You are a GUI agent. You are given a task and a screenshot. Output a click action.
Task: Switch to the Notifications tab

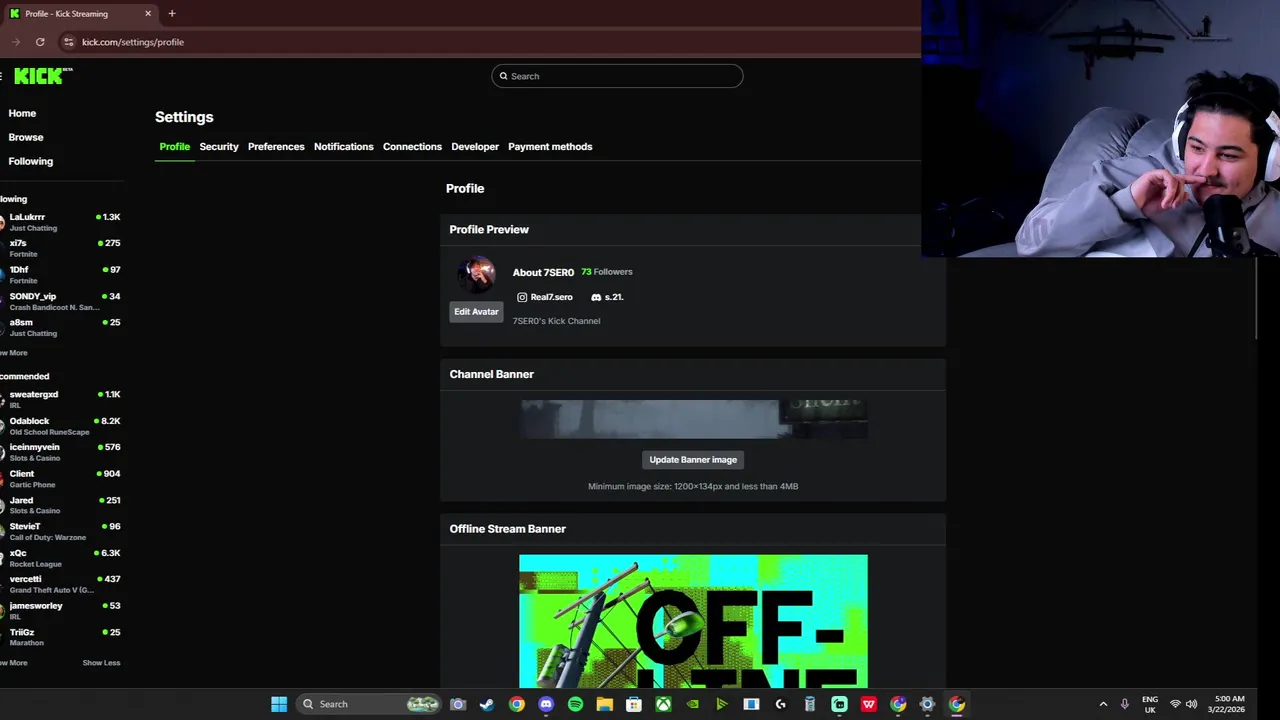pos(343,147)
